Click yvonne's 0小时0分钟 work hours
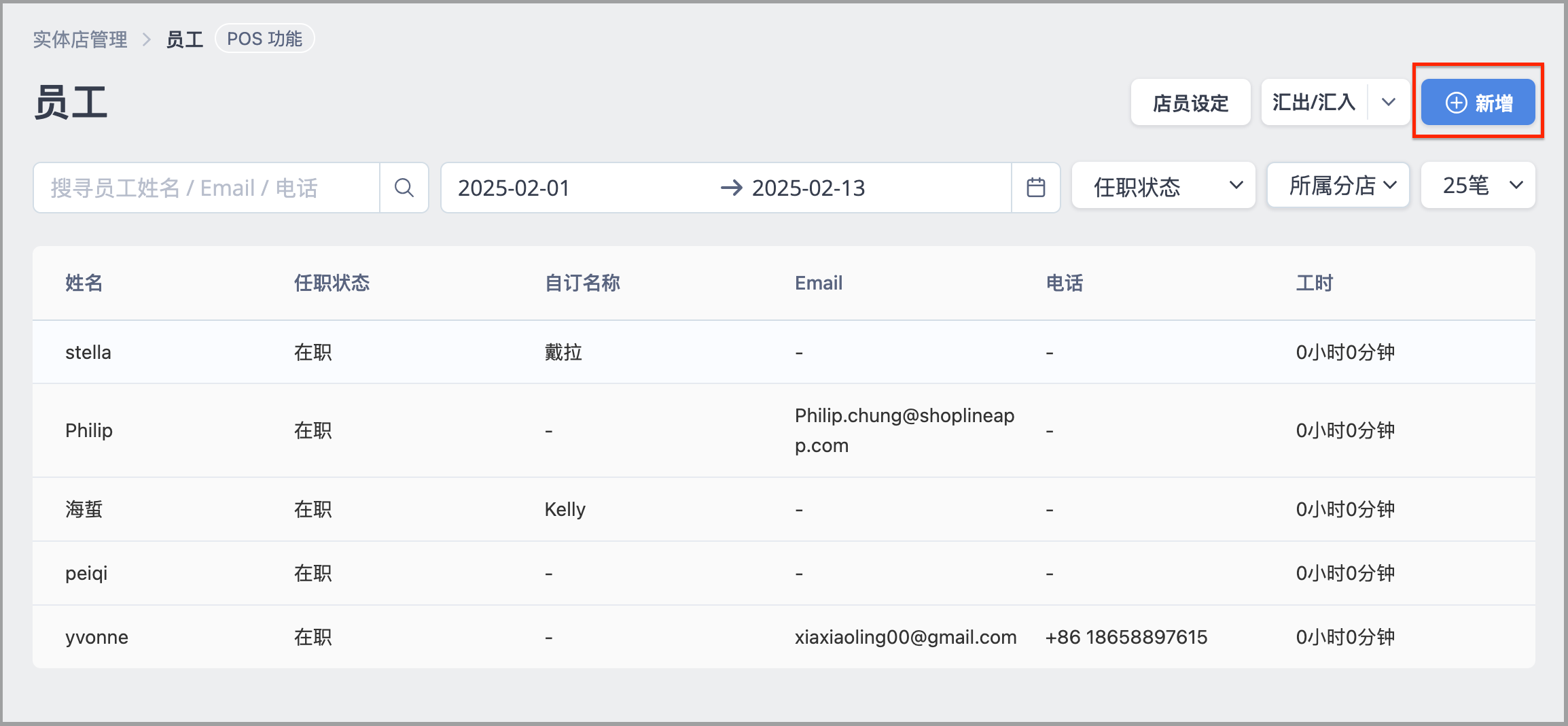This screenshot has height=726, width=1568. tap(1345, 637)
